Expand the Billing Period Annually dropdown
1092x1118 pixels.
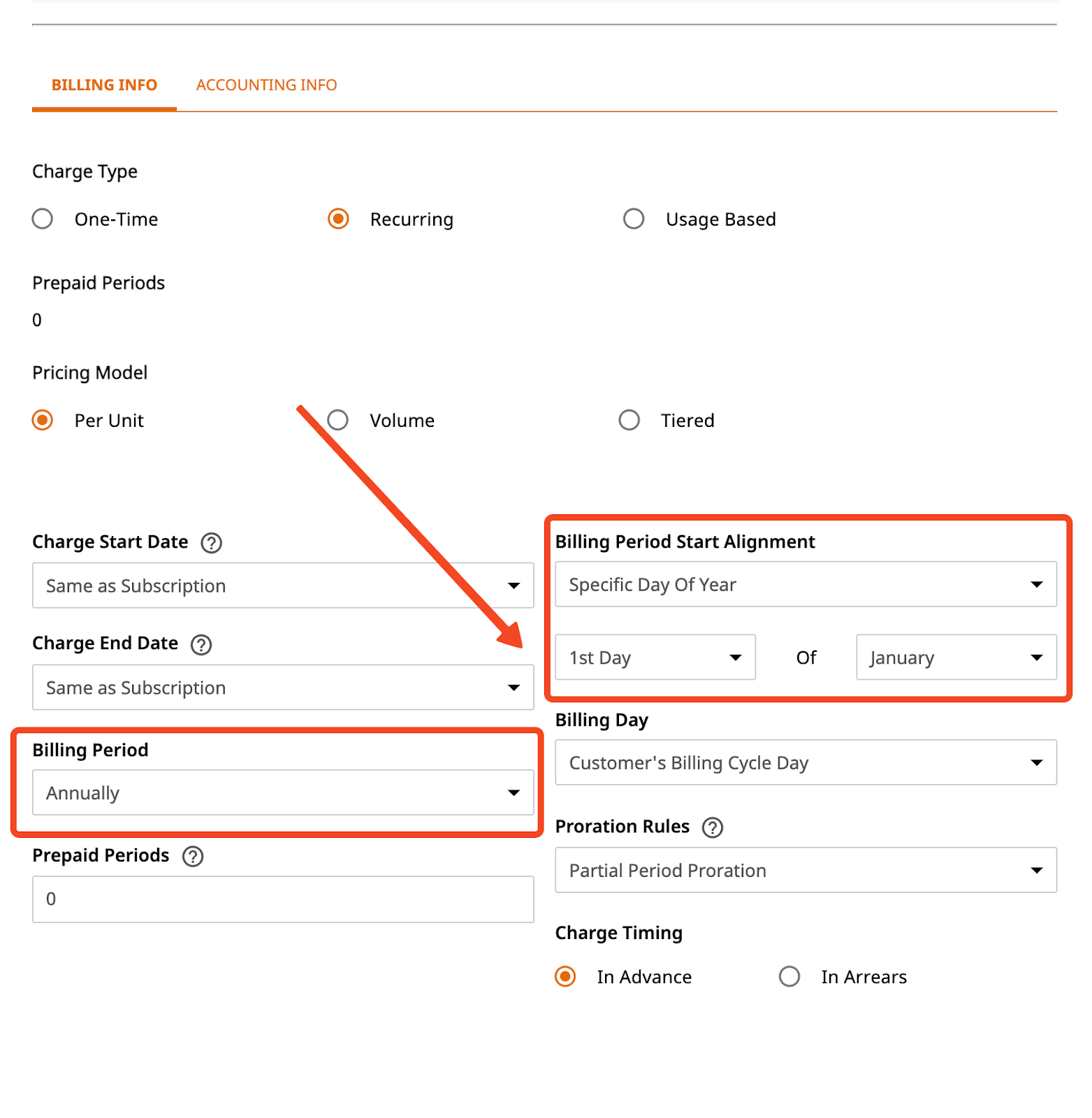coord(283,793)
